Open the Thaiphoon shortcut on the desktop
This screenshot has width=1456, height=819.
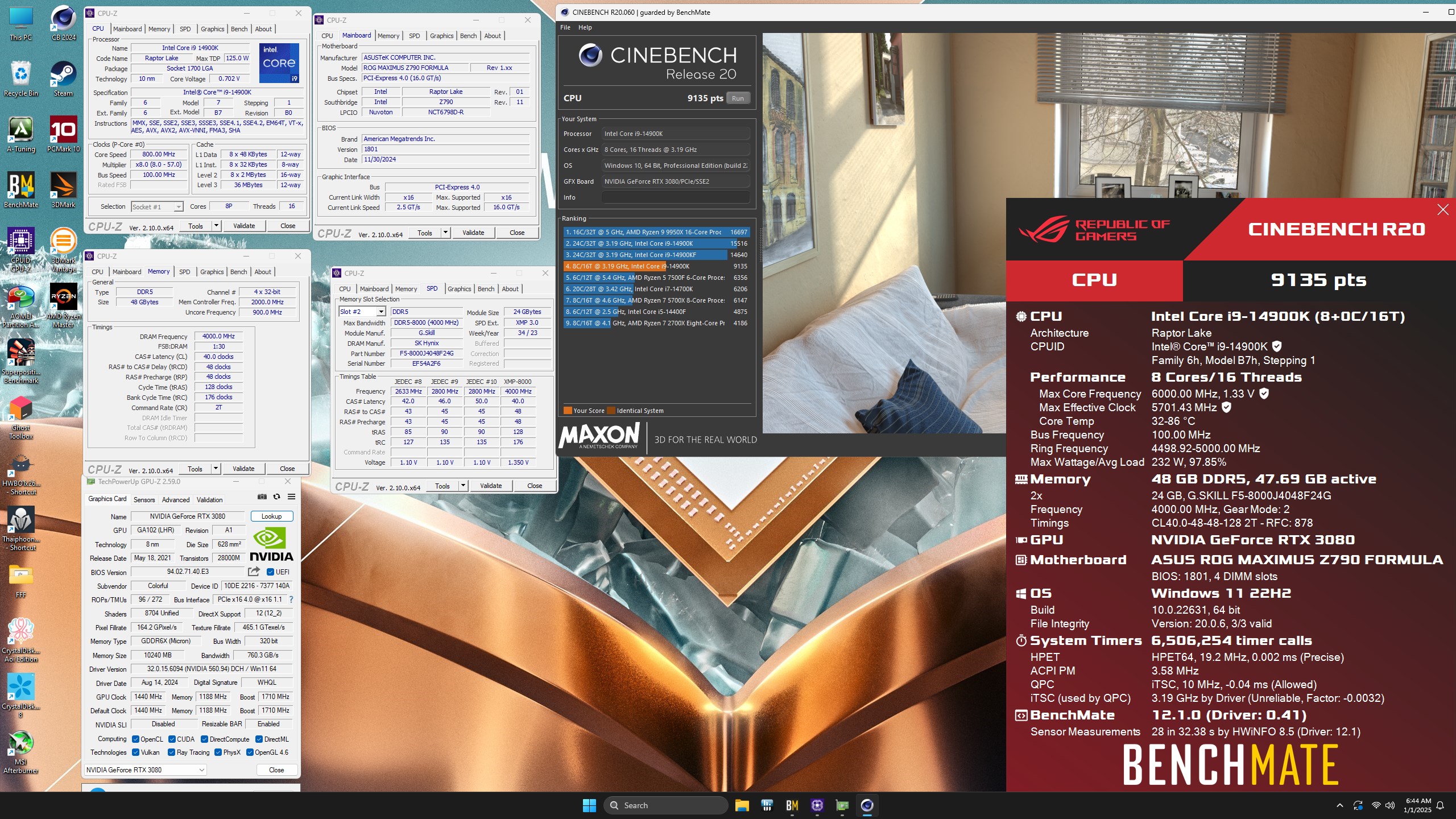click(x=21, y=528)
